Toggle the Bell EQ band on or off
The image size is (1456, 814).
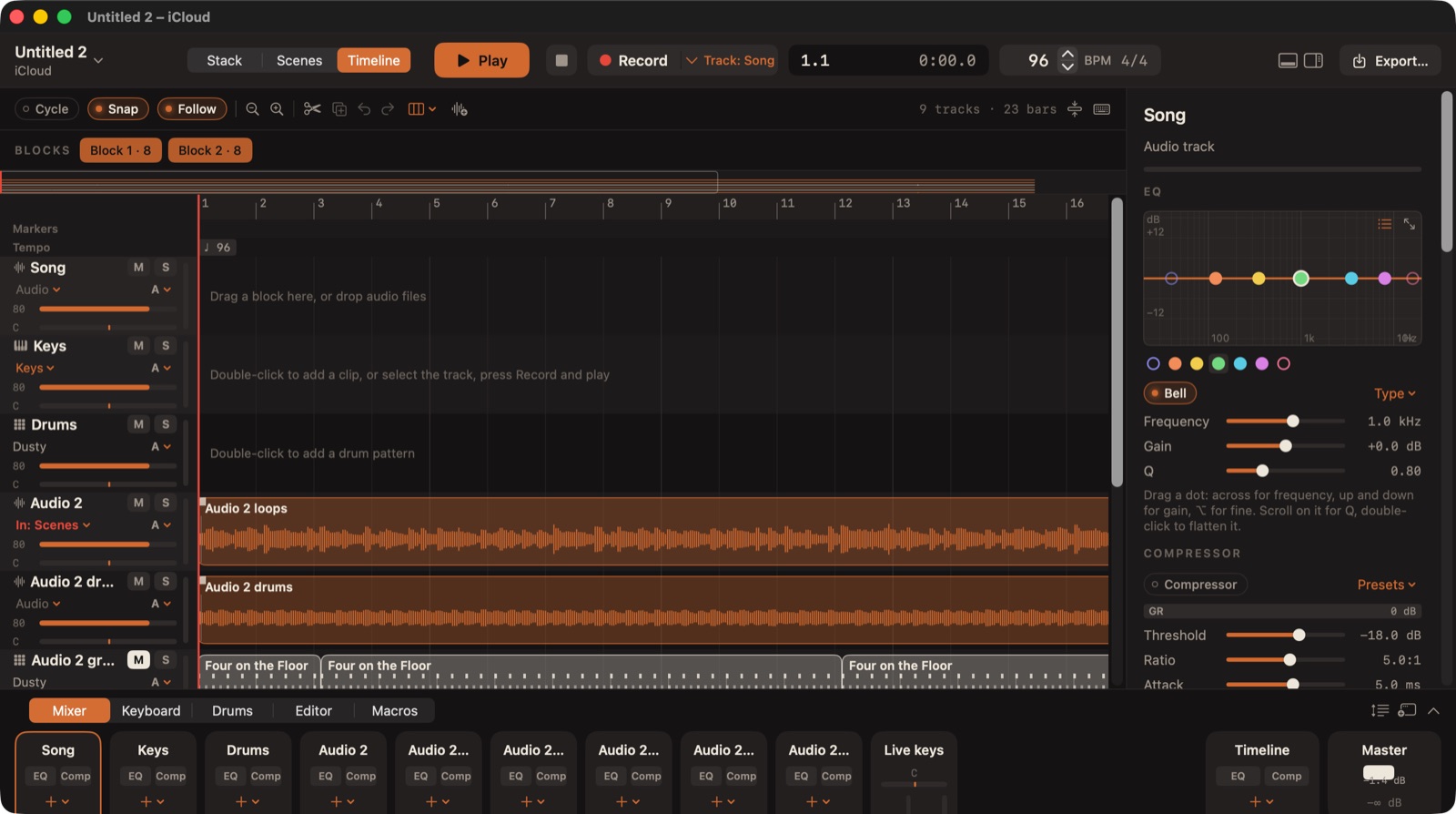click(x=1169, y=393)
